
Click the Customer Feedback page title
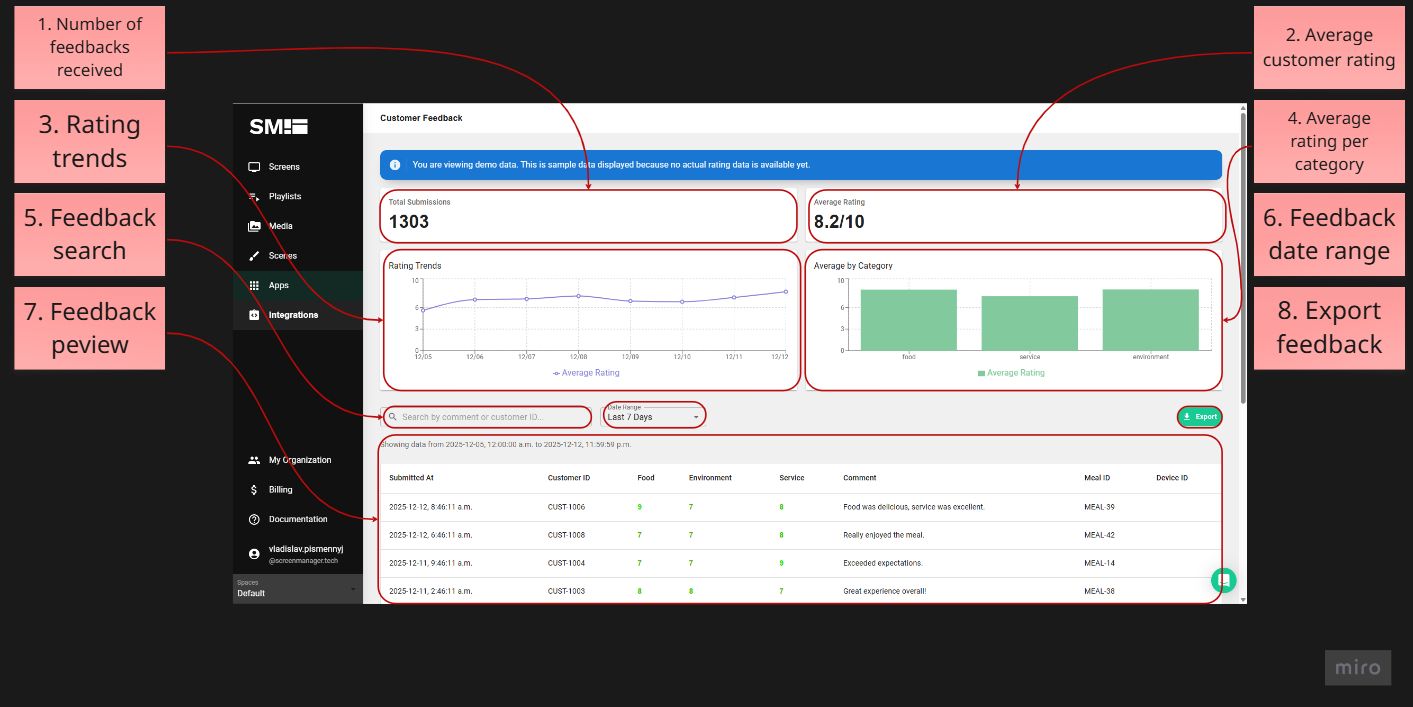(421, 118)
